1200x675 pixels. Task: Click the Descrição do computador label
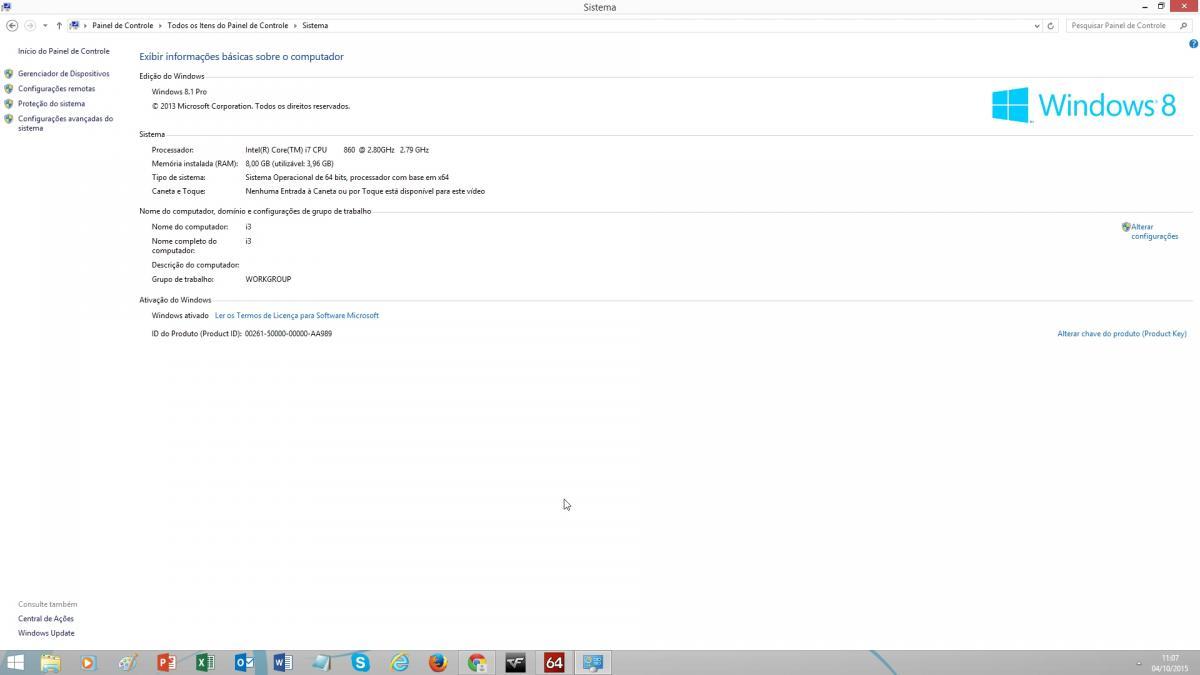(196, 265)
